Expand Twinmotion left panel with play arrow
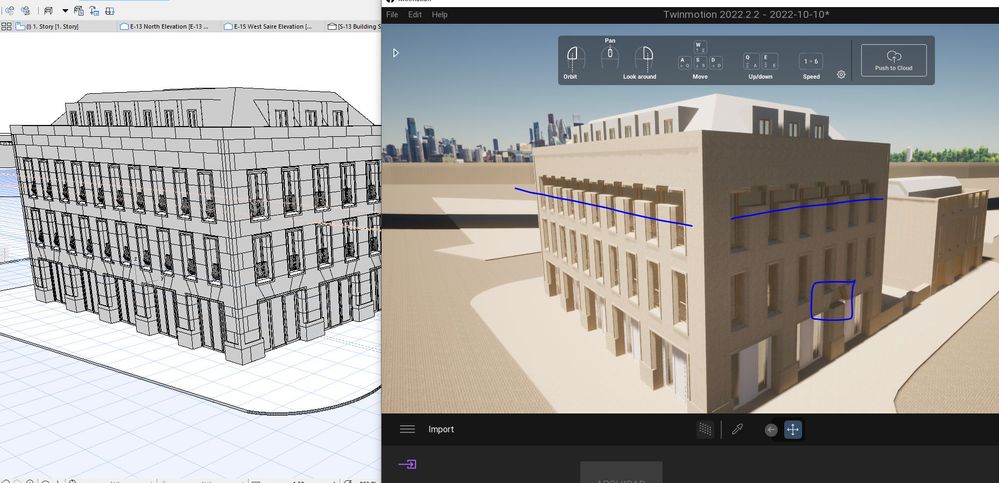Image resolution: width=999 pixels, height=483 pixels. [396, 53]
